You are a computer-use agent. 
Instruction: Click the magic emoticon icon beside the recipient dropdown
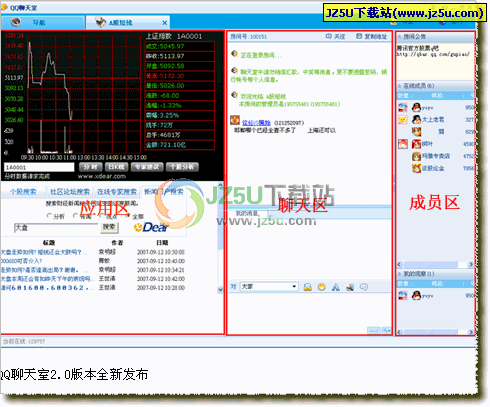(308, 287)
